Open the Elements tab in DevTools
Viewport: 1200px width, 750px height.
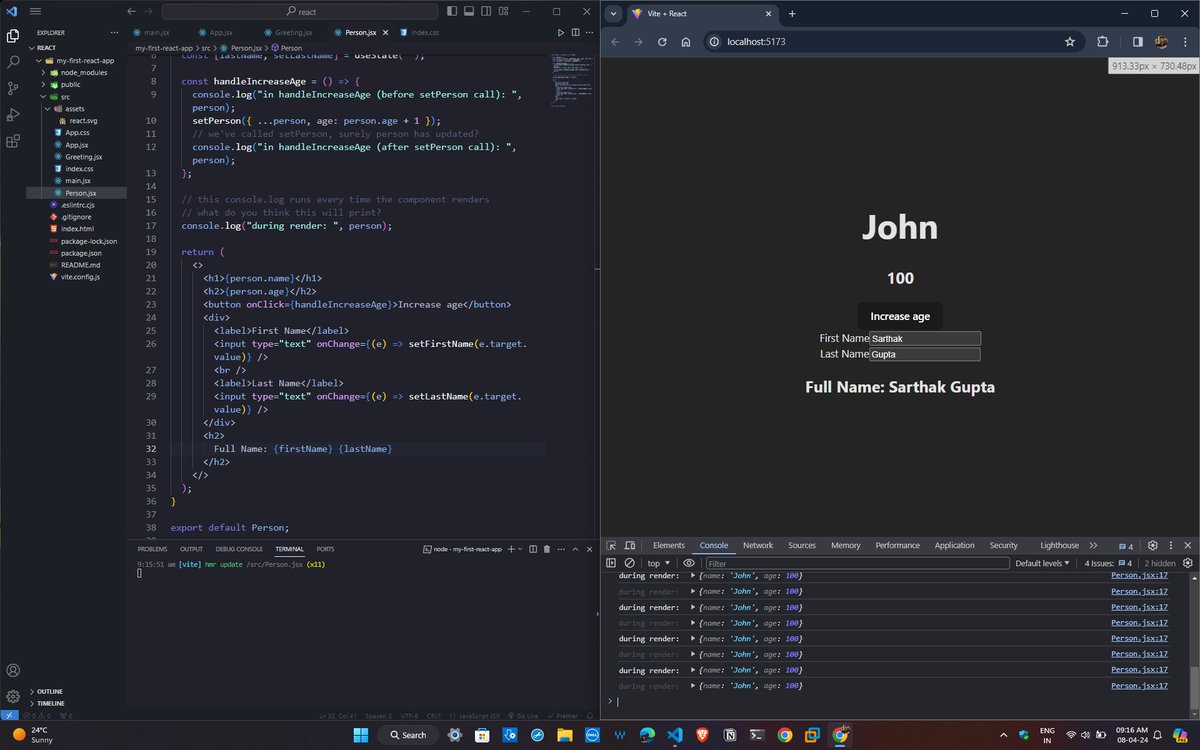pos(669,545)
